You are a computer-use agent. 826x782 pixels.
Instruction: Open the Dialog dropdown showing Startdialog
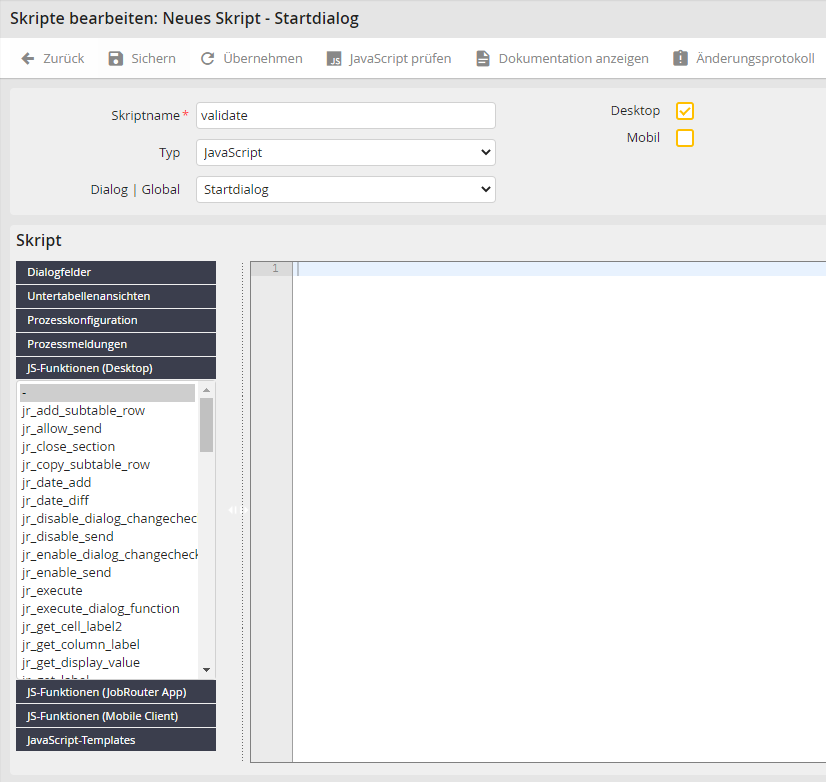[345, 189]
